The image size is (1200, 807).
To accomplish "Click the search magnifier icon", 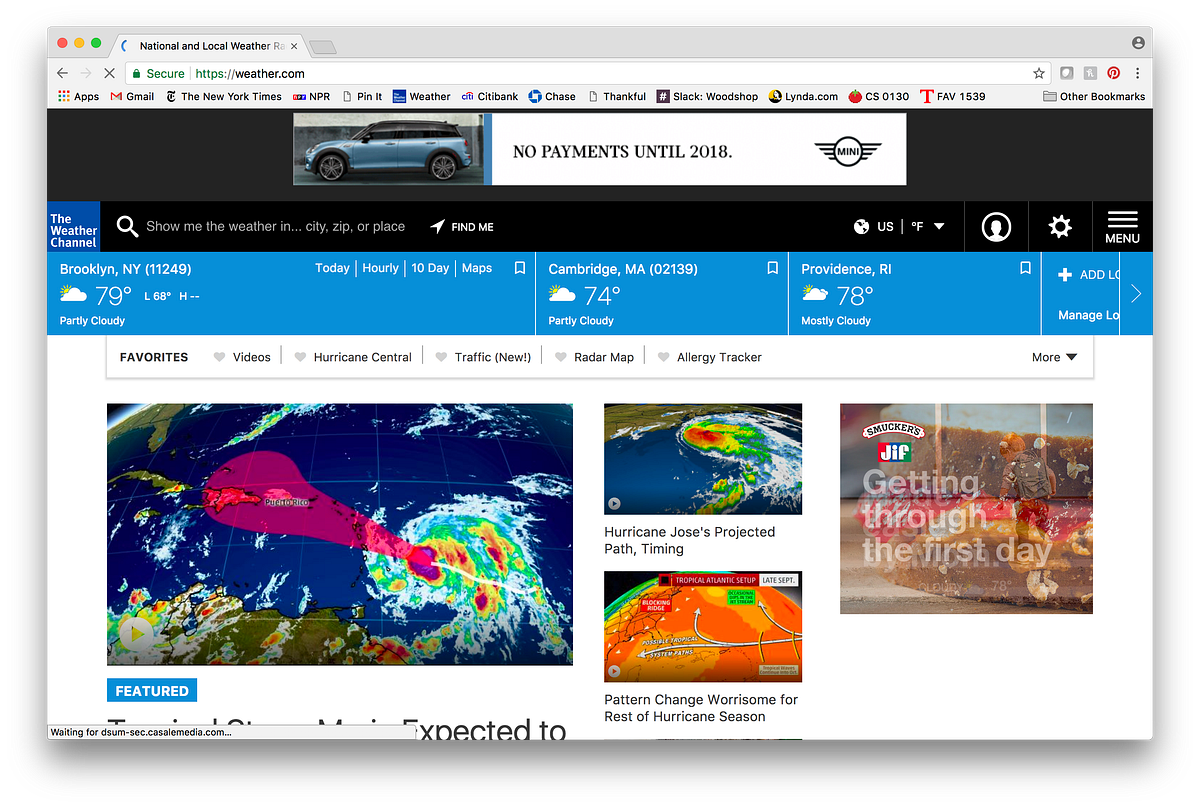I will pyautogui.click(x=126, y=226).
